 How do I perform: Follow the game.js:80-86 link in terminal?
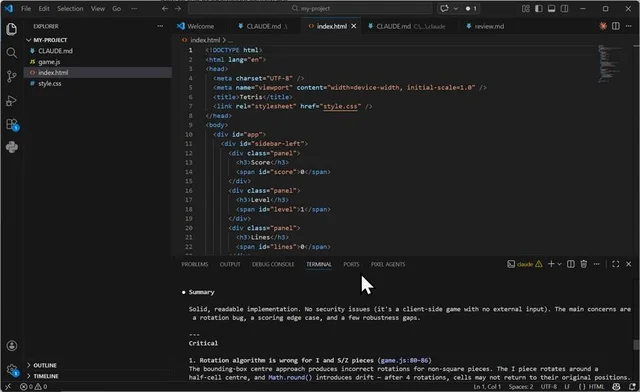click(x=405, y=360)
